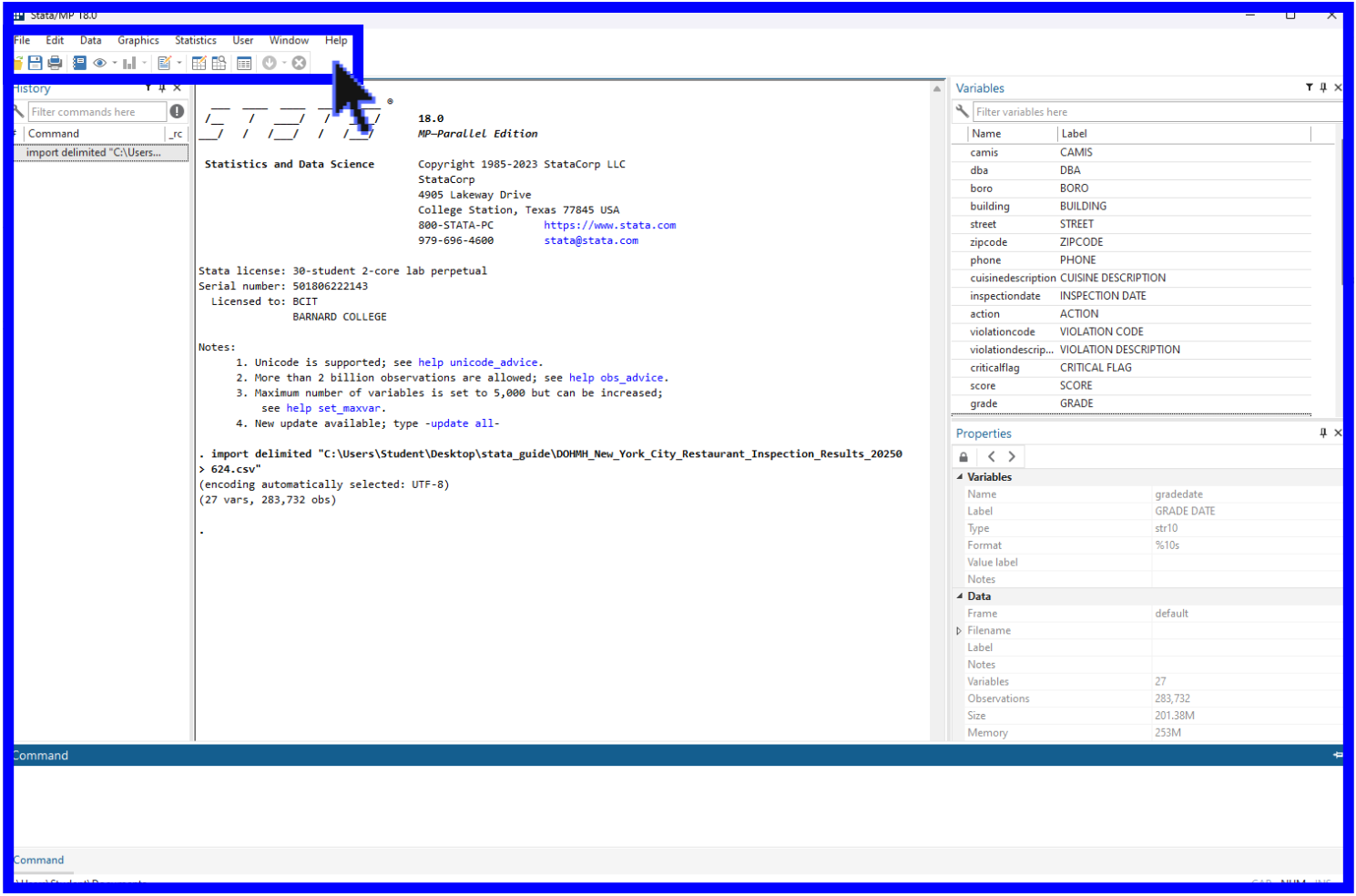The height and width of the screenshot is (896, 1356).
Task: Open the Data menu
Action: click(90, 40)
